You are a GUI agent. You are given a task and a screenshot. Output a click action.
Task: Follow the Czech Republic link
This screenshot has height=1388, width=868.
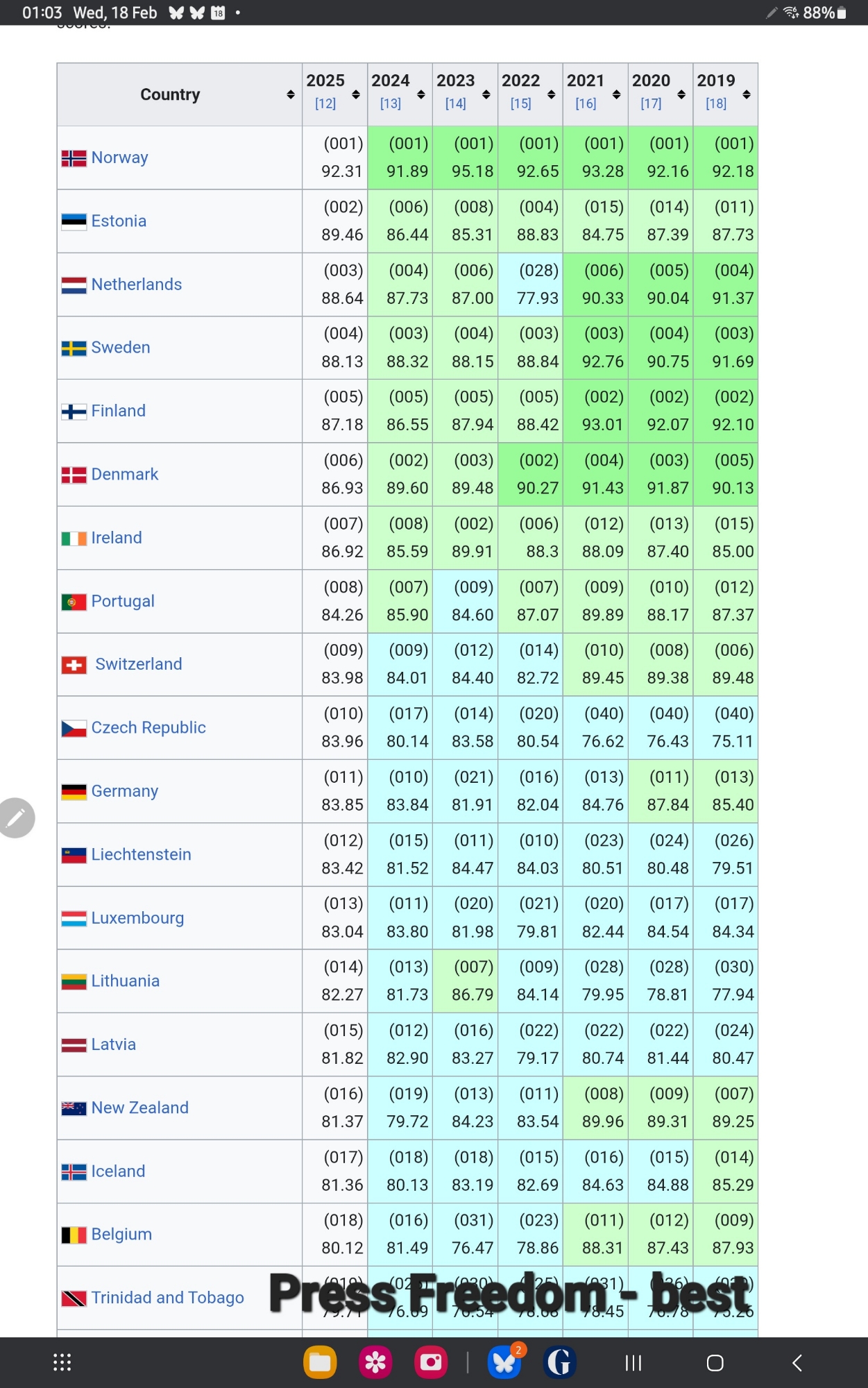pos(148,727)
